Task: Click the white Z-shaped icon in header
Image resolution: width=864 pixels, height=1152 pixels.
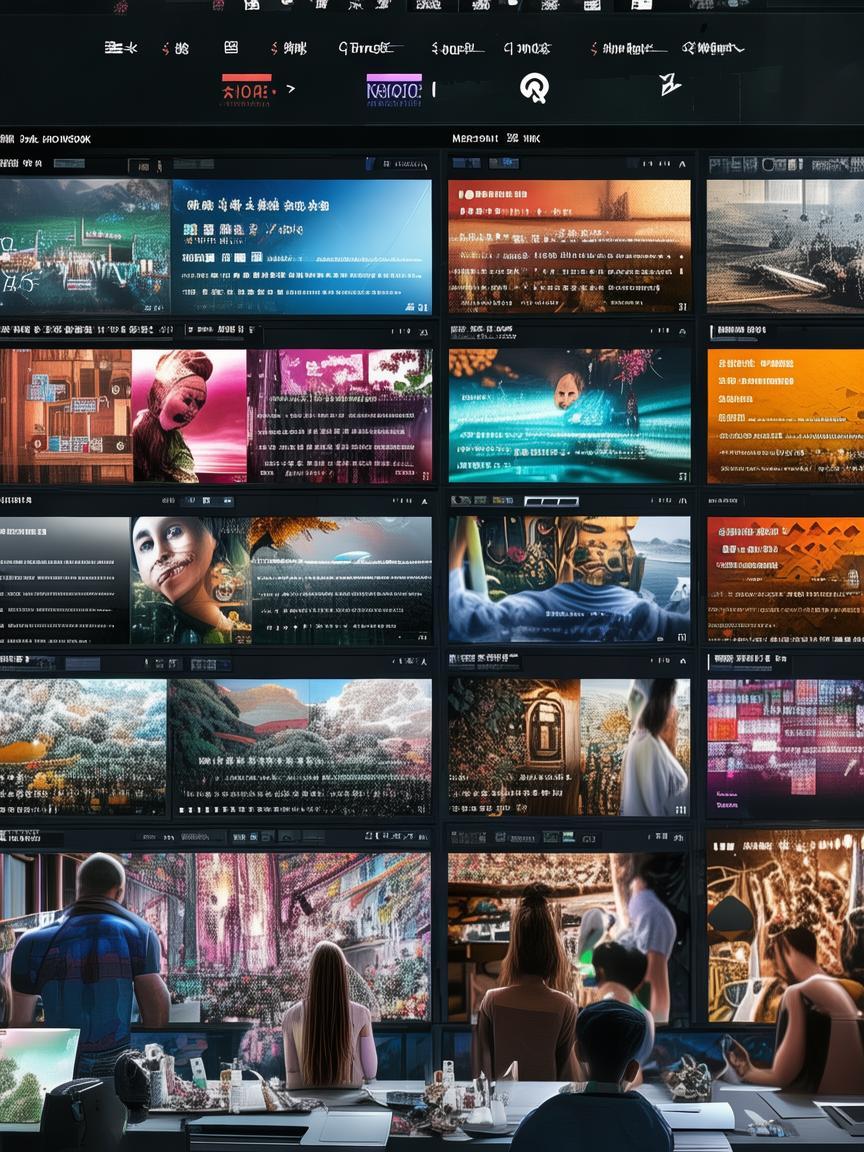Action: click(x=669, y=85)
